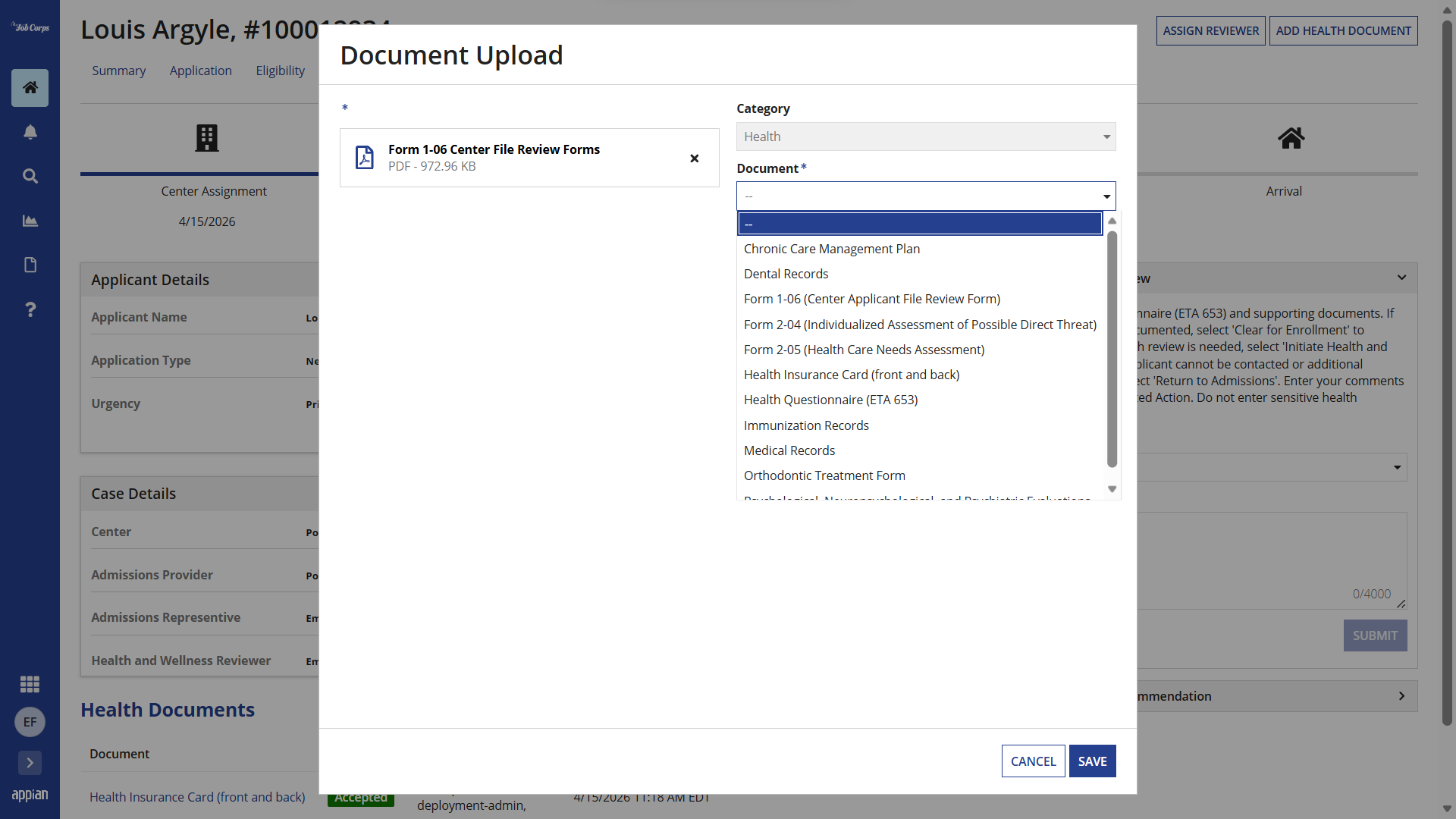Click the Appian logo at sidebar bottom
The image size is (1456, 819).
(x=30, y=795)
